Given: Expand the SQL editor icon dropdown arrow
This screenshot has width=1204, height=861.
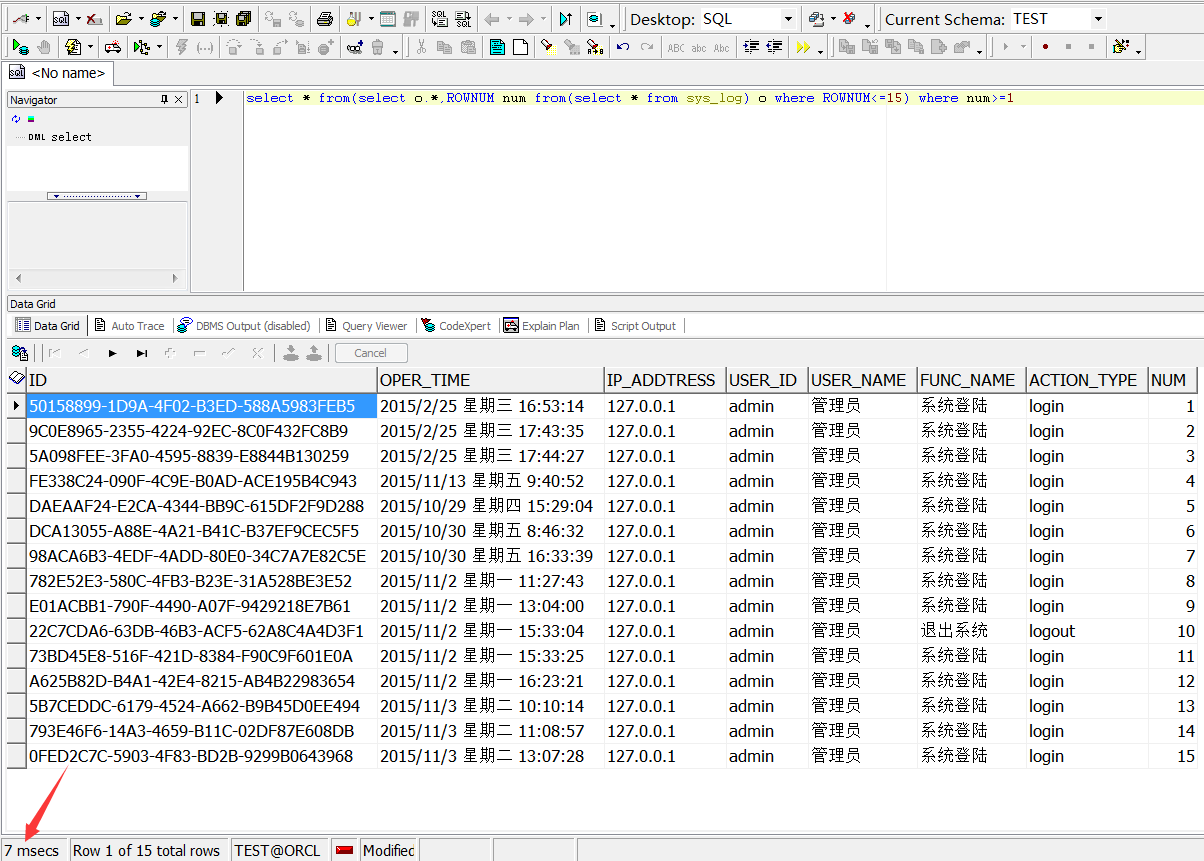Looking at the screenshot, I should pyautogui.click(x=78, y=19).
